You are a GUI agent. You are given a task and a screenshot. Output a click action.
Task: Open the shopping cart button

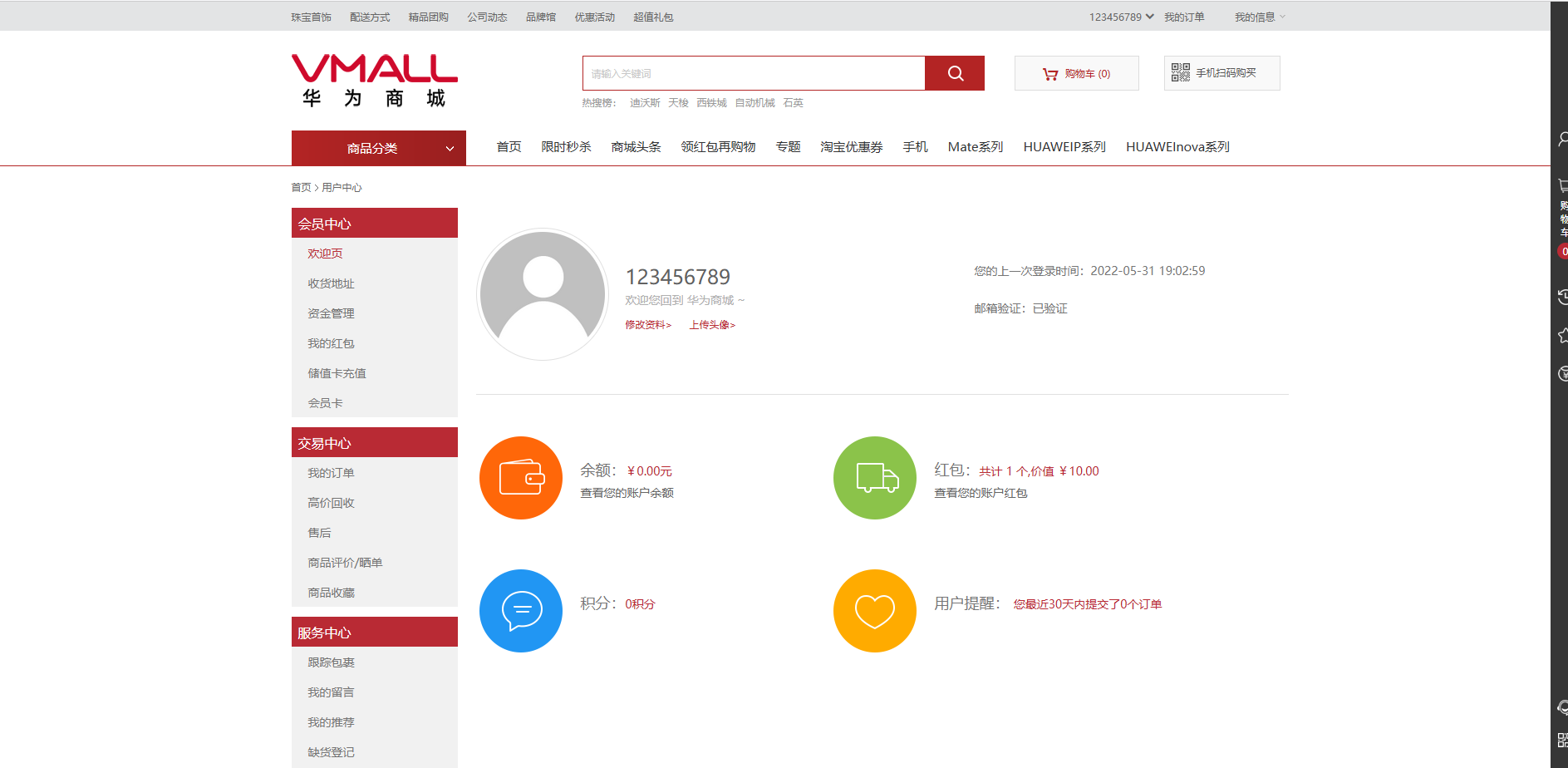tap(1076, 74)
